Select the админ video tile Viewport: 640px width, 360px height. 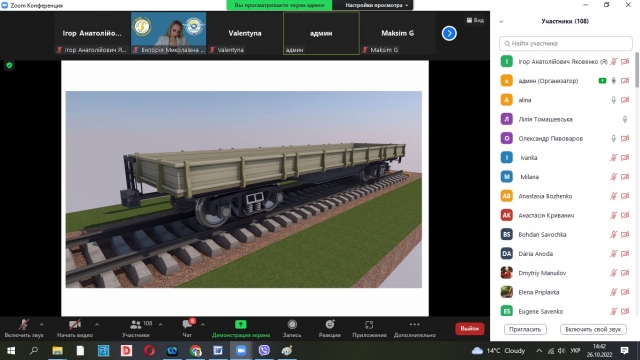[x=321, y=33]
